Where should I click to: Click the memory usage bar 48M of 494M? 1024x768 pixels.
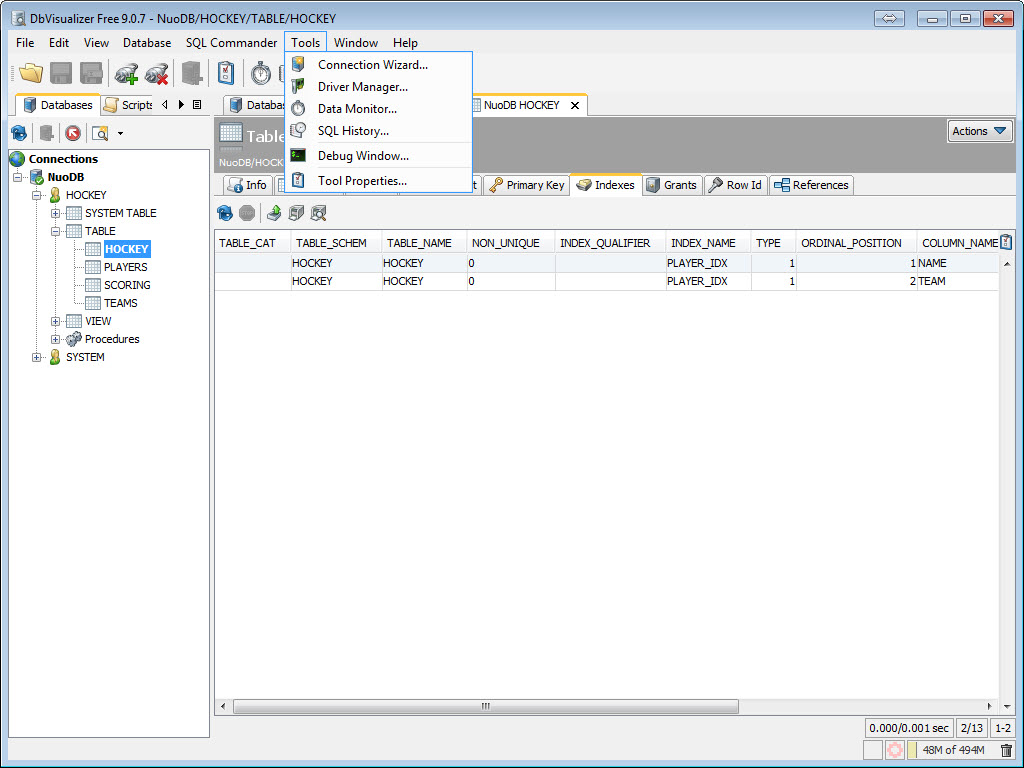point(952,750)
